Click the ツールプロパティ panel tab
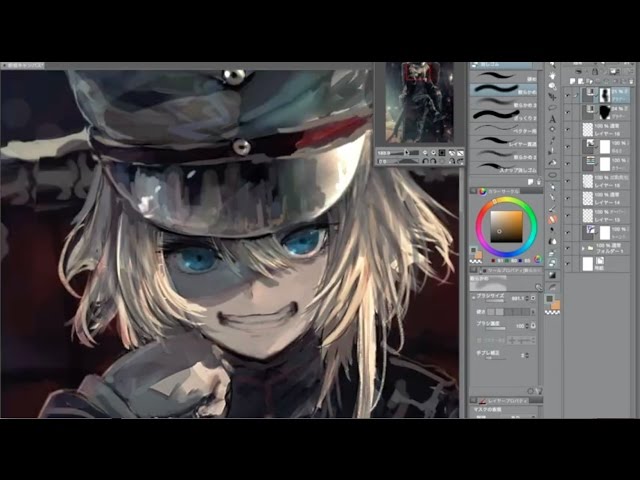640x480 pixels. pyautogui.click(x=512, y=270)
